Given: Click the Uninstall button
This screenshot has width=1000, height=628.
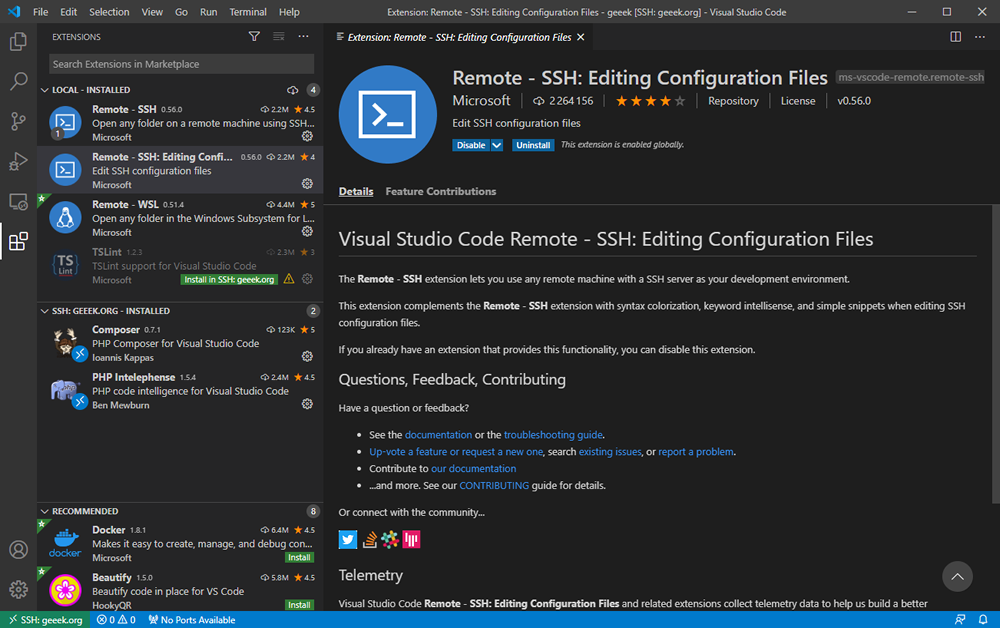Looking at the screenshot, I should 533,145.
